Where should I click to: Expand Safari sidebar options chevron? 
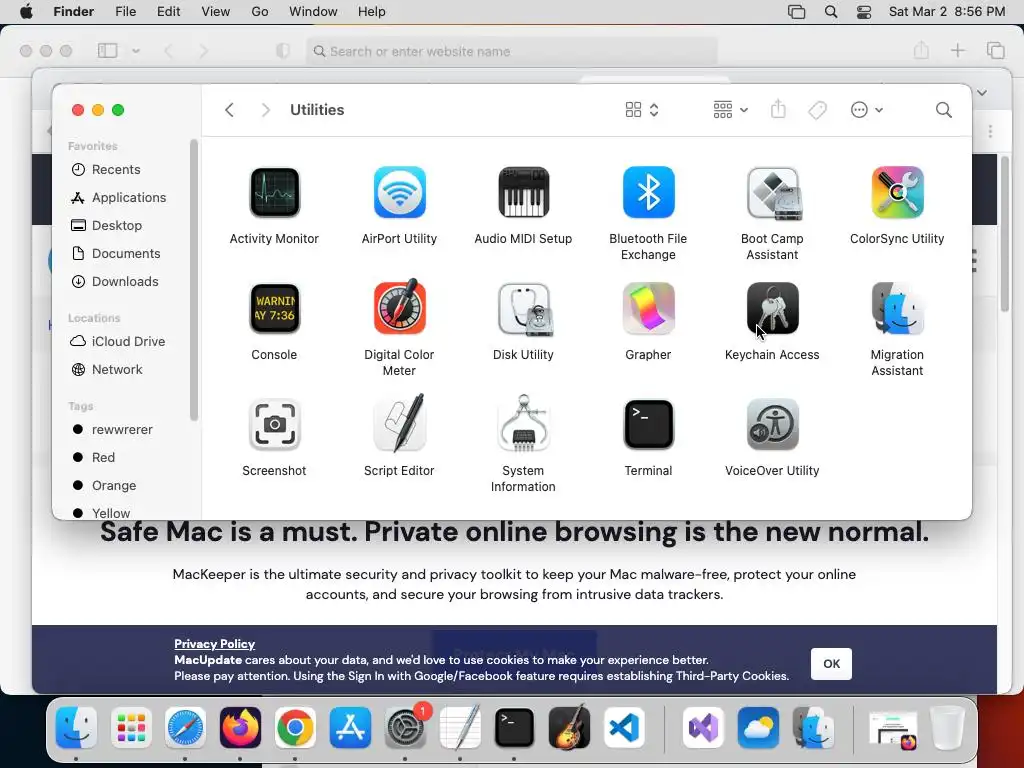coord(136,50)
